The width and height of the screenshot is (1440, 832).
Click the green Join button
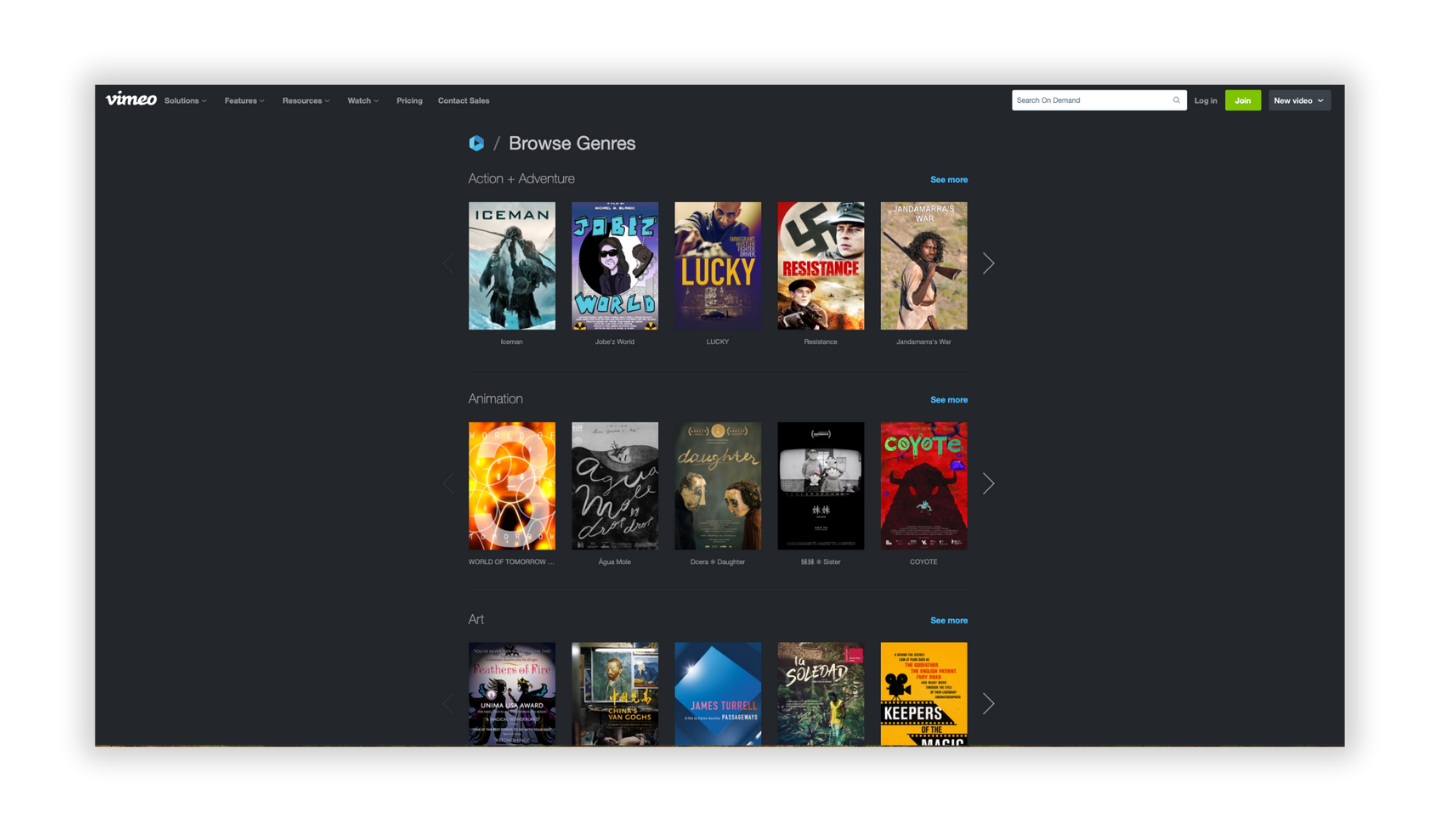click(1243, 100)
